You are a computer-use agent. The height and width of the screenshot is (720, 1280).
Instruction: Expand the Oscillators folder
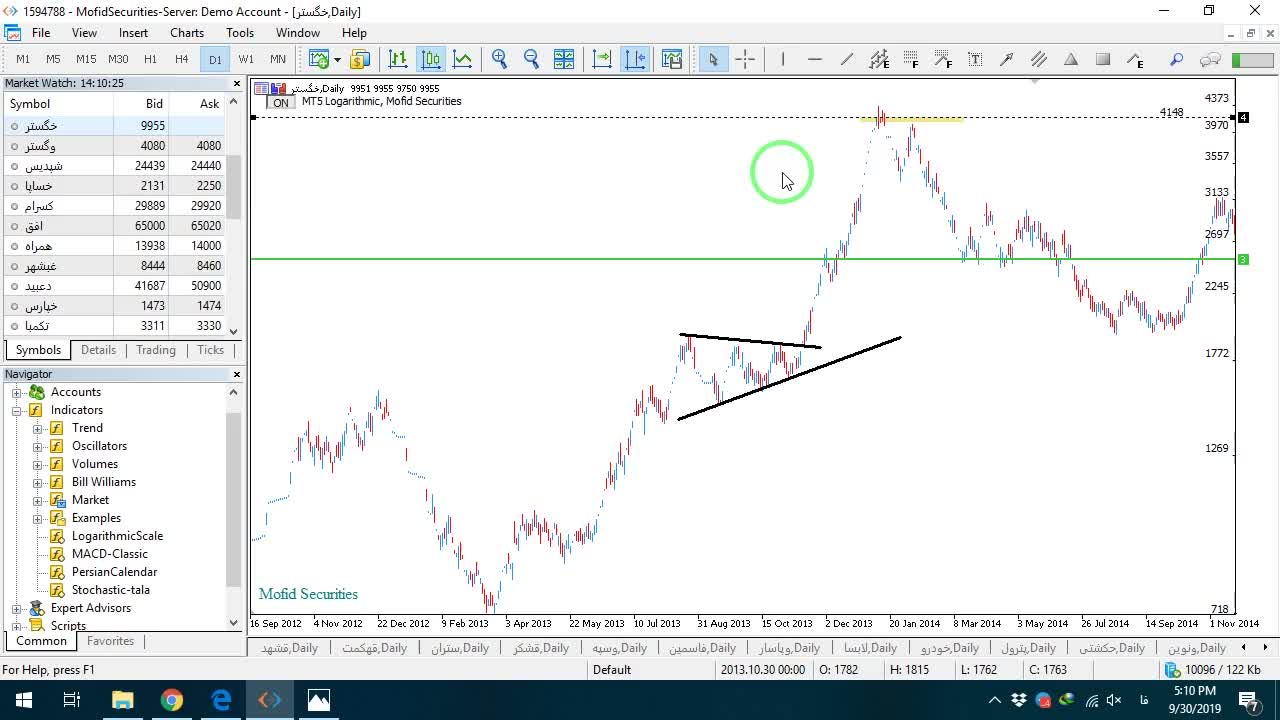pos(38,446)
